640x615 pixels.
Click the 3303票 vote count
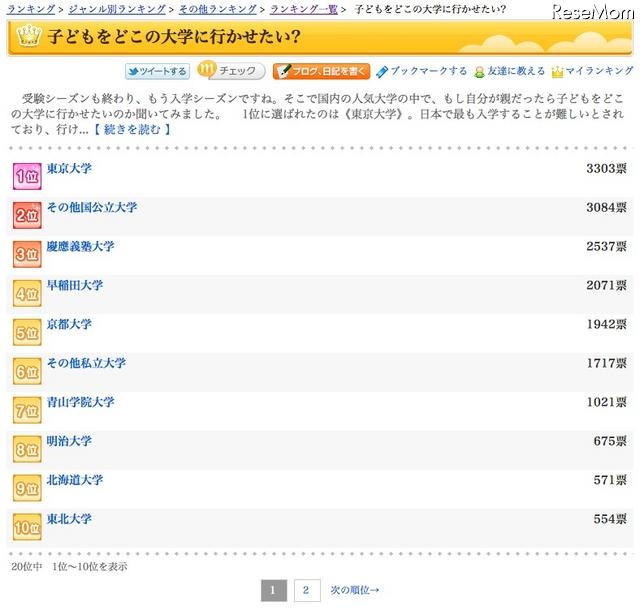[x=607, y=168]
